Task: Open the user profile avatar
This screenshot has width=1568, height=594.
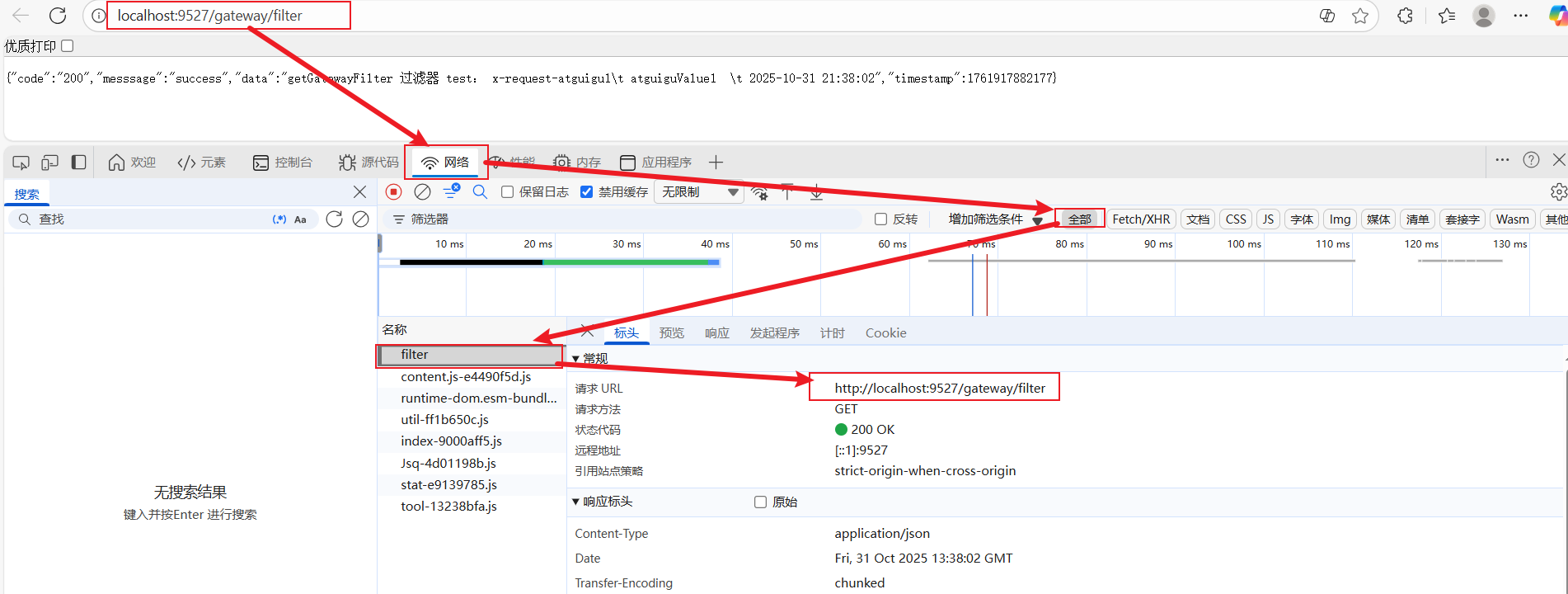Action: point(1484,16)
